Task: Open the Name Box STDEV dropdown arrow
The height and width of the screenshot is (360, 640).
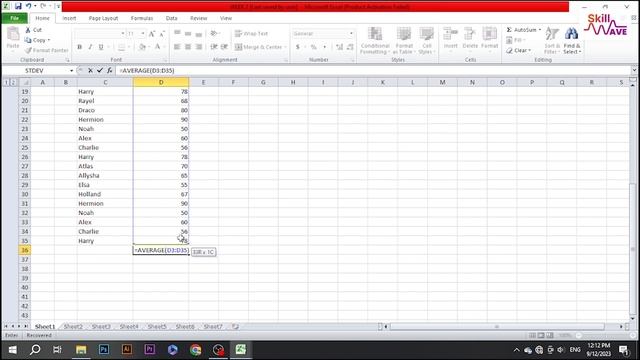Action: click(71, 71)
